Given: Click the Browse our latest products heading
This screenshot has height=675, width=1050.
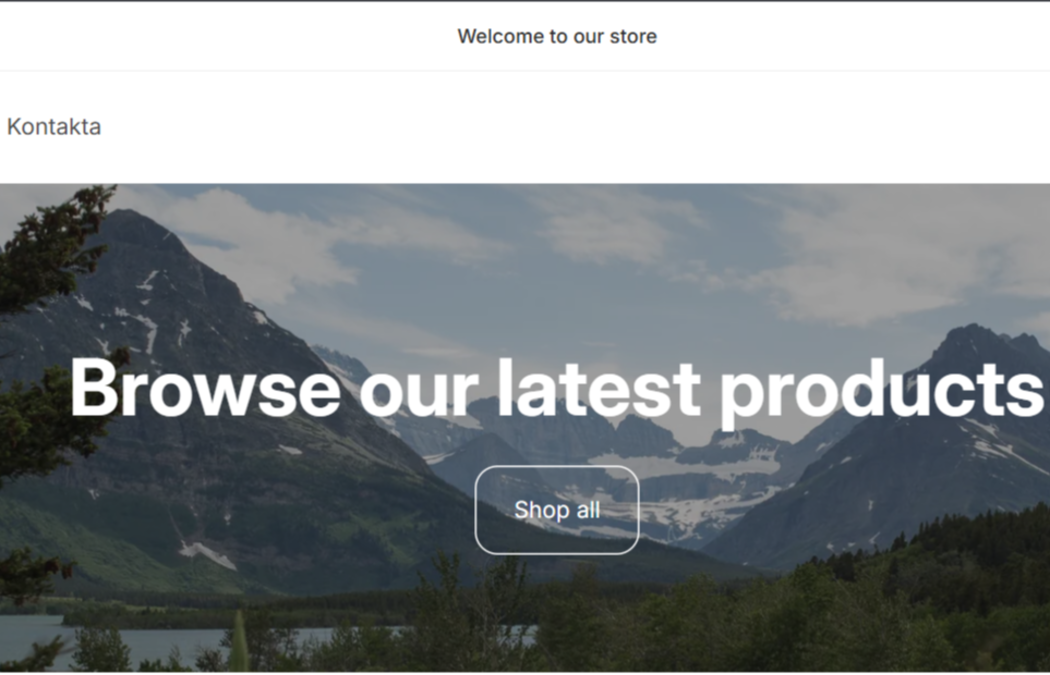Looking at the screenshot, I should pyautogui.click(x=557, y=390).
